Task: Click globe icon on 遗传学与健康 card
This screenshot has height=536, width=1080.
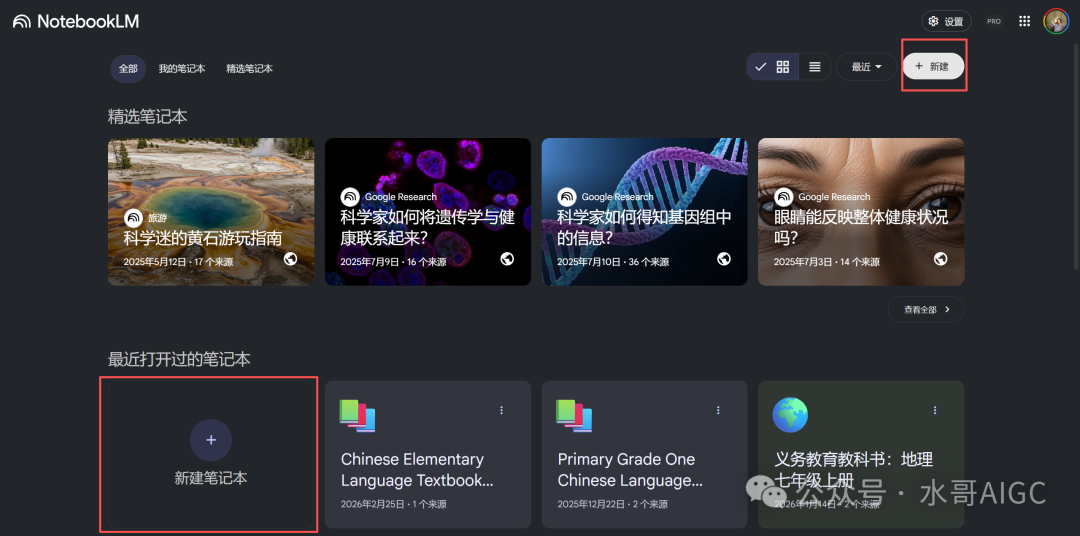Action: point(508,259)
